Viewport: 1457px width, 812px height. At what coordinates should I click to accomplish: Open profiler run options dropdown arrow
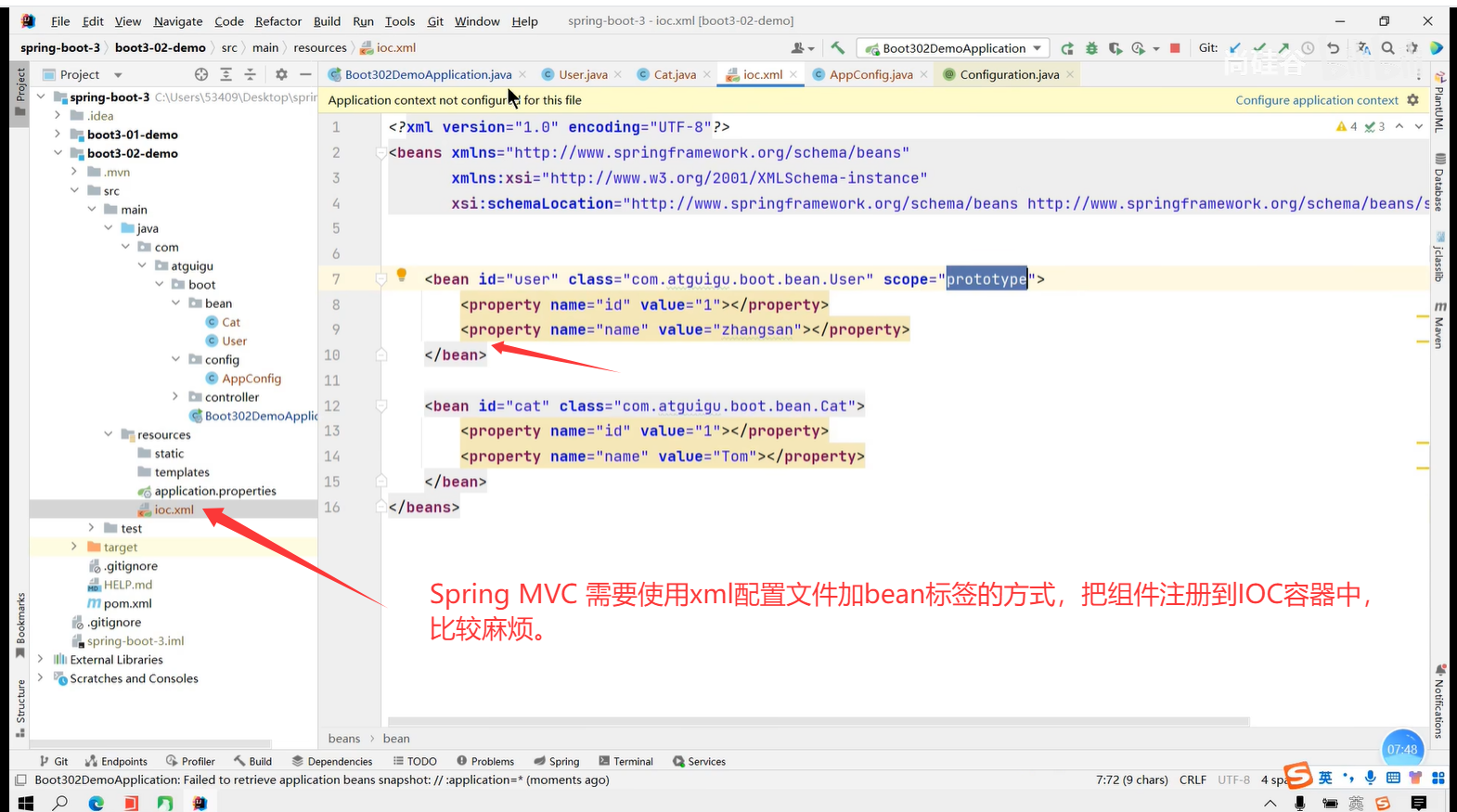1156,49
